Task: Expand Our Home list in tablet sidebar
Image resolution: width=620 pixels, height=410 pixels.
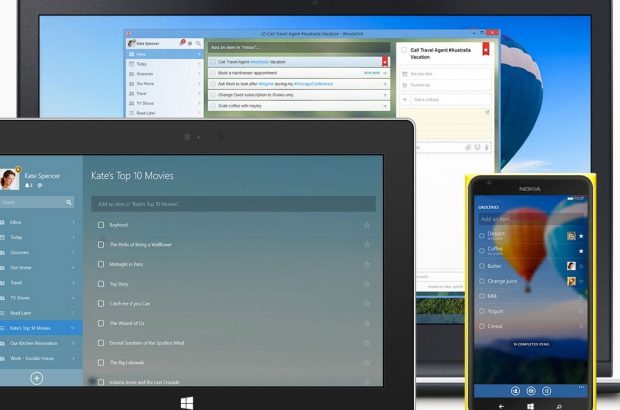Action: (x=73, y=268)
